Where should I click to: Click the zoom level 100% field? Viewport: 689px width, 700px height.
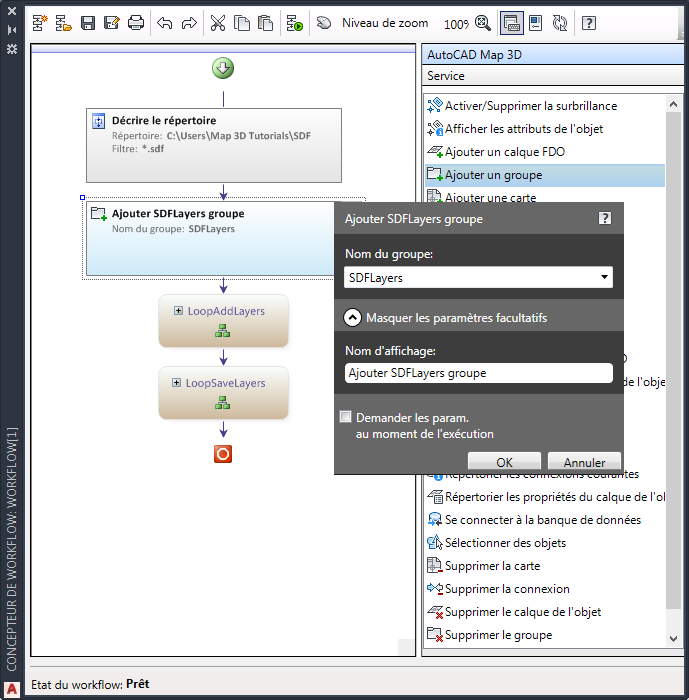tap(456, 24)
